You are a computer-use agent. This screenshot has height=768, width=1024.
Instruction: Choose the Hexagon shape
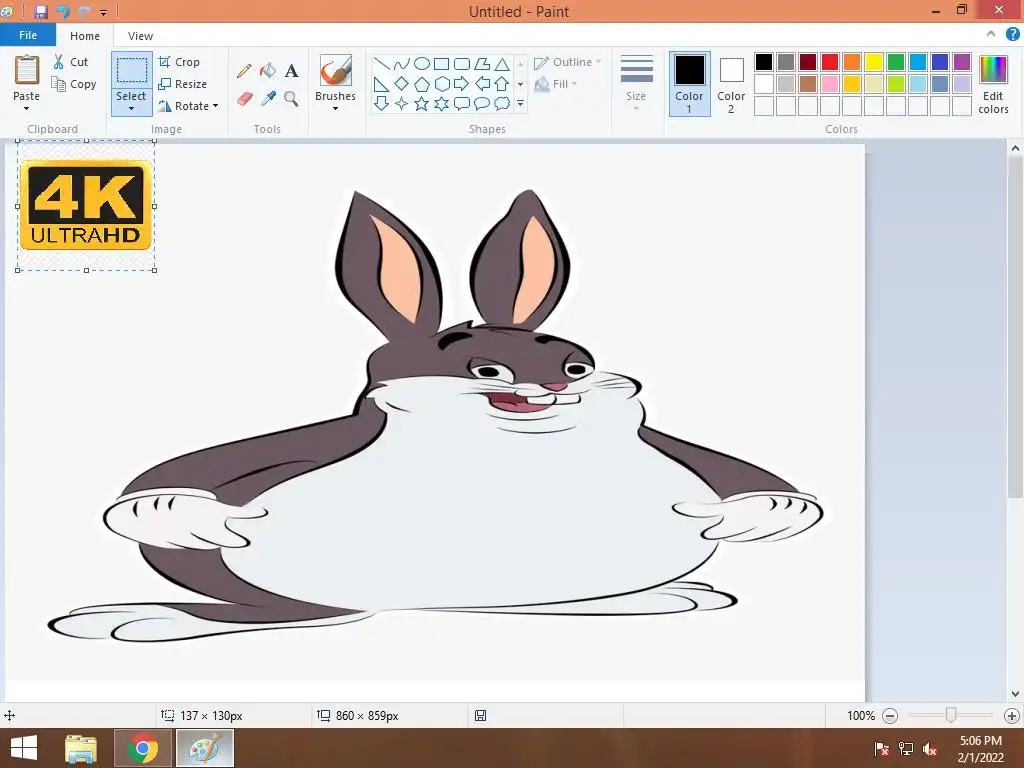tap(441, 84)
